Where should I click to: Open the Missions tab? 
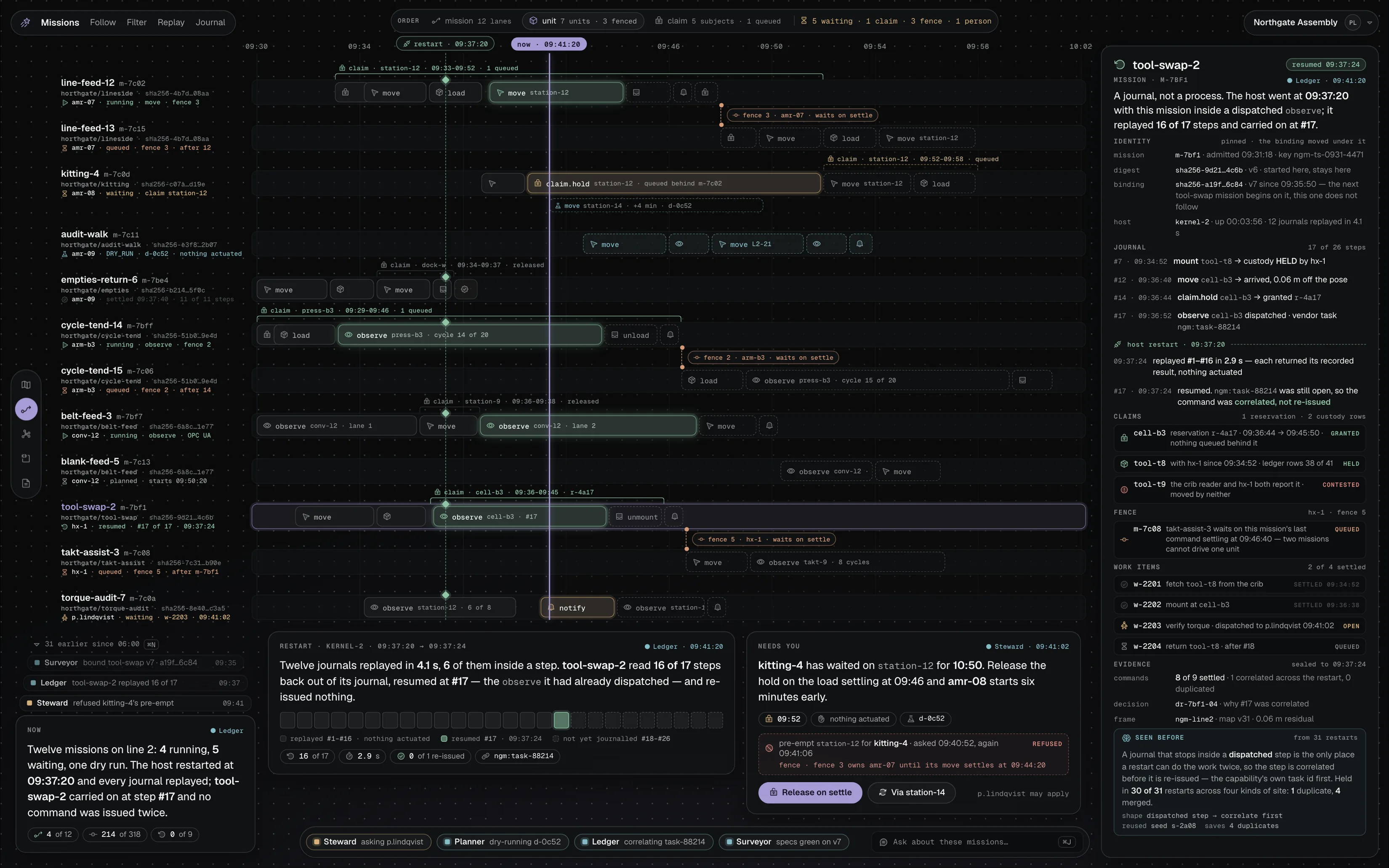(60, 22)
